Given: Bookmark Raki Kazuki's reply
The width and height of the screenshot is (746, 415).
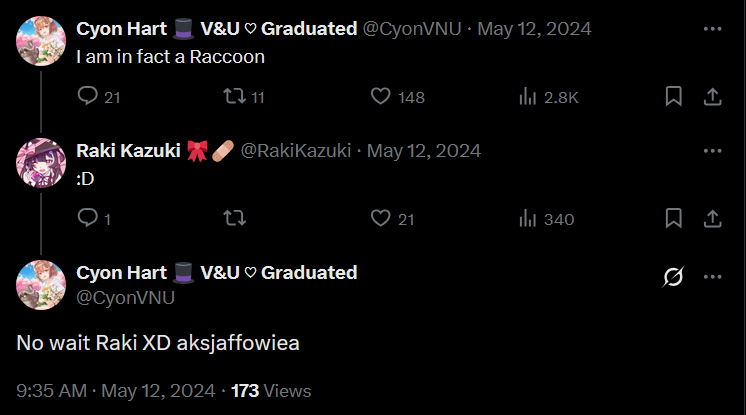Looking at the screenshot, I should click(674, 218).
